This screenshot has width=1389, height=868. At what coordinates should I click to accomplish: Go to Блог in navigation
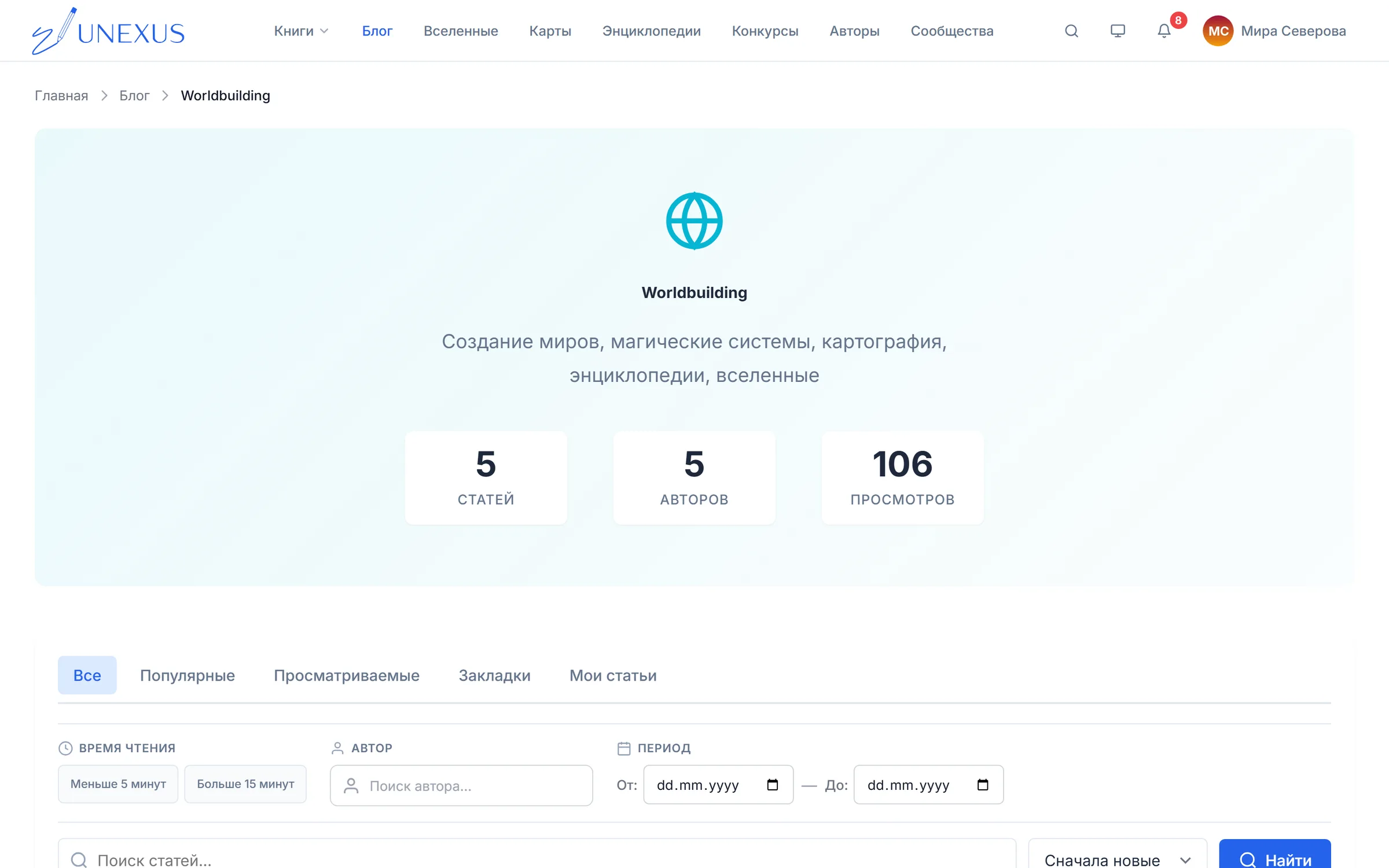pos(377,31)
